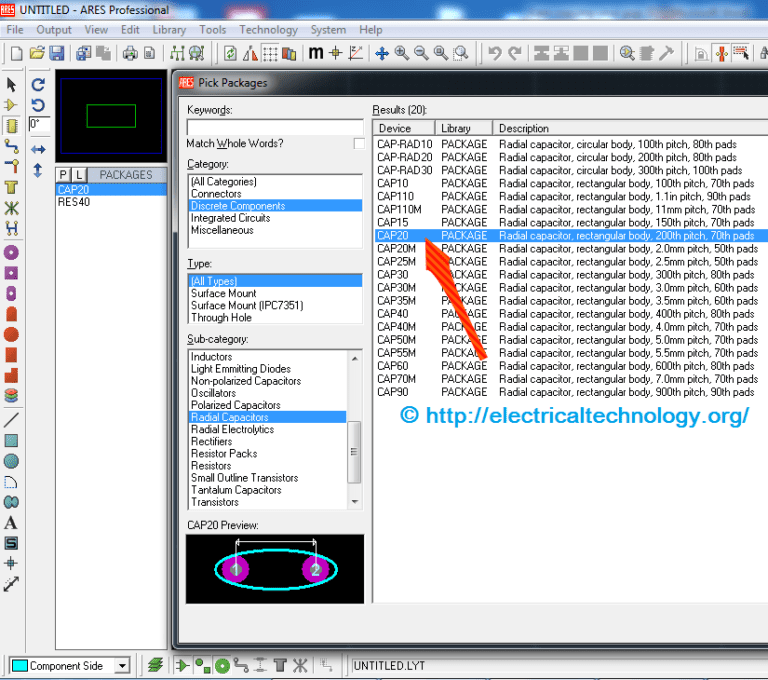
Task: Click the horizontal mirror arrow icon
Action: 38,149
